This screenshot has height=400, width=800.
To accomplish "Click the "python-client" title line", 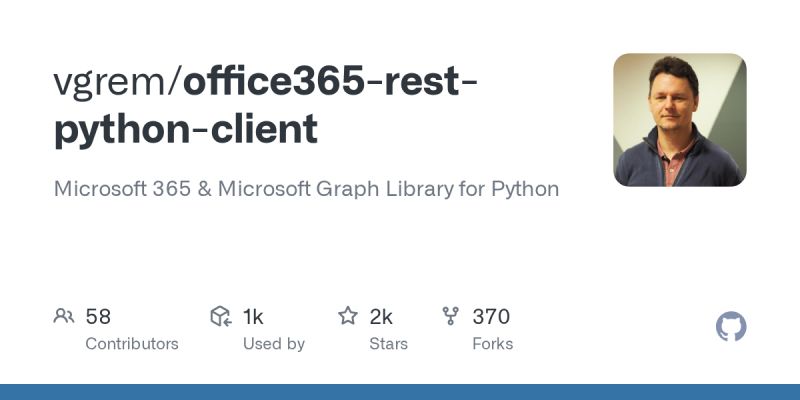I will click(185, 130).
